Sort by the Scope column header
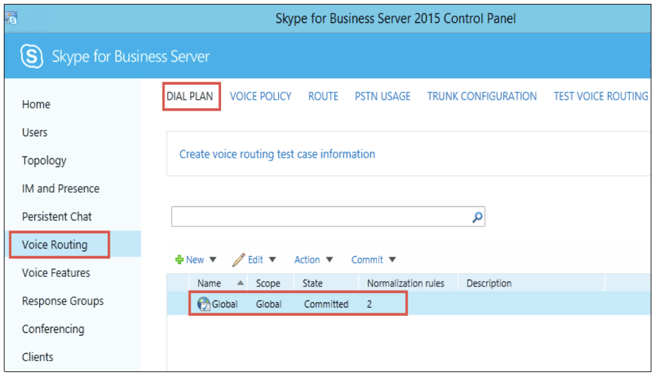Image resolution: width=655 pixels, height=376 pixels. click(268, 283)
